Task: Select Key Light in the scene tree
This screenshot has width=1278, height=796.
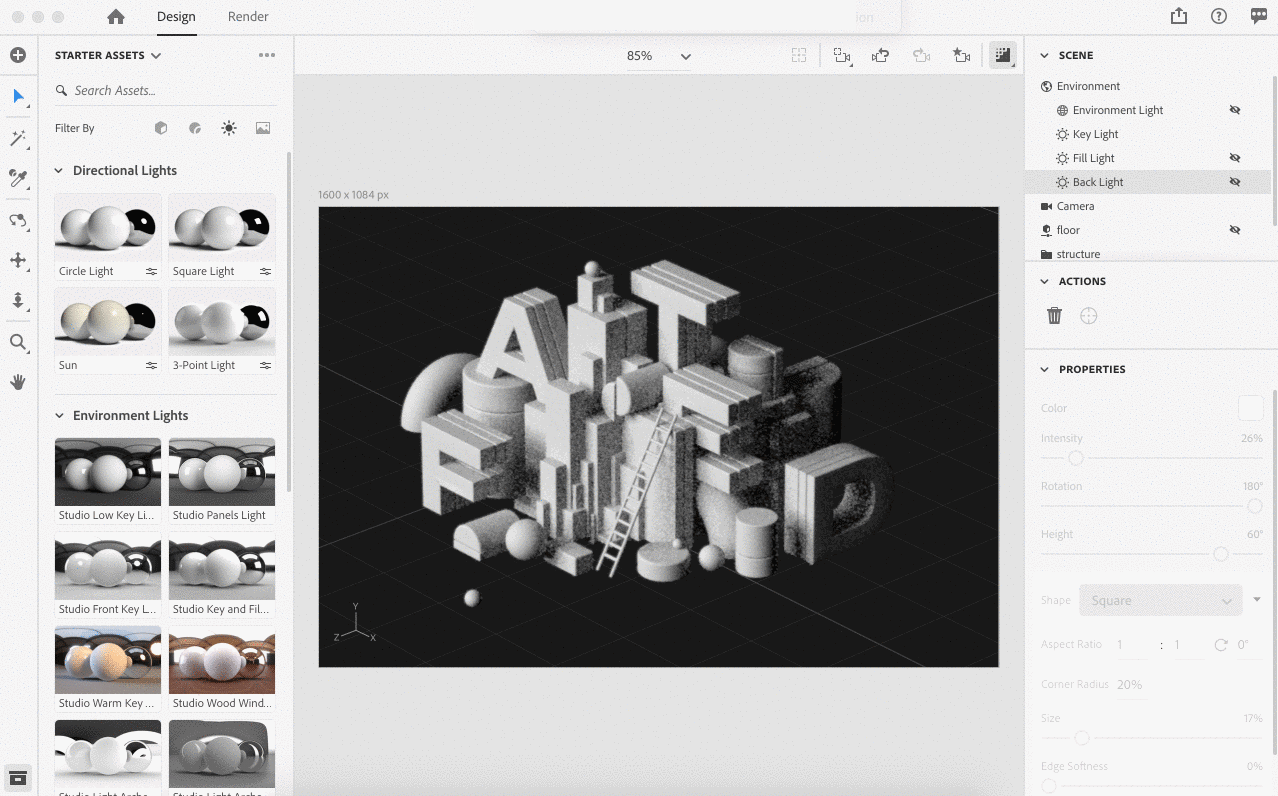Action: point(1095,134)
